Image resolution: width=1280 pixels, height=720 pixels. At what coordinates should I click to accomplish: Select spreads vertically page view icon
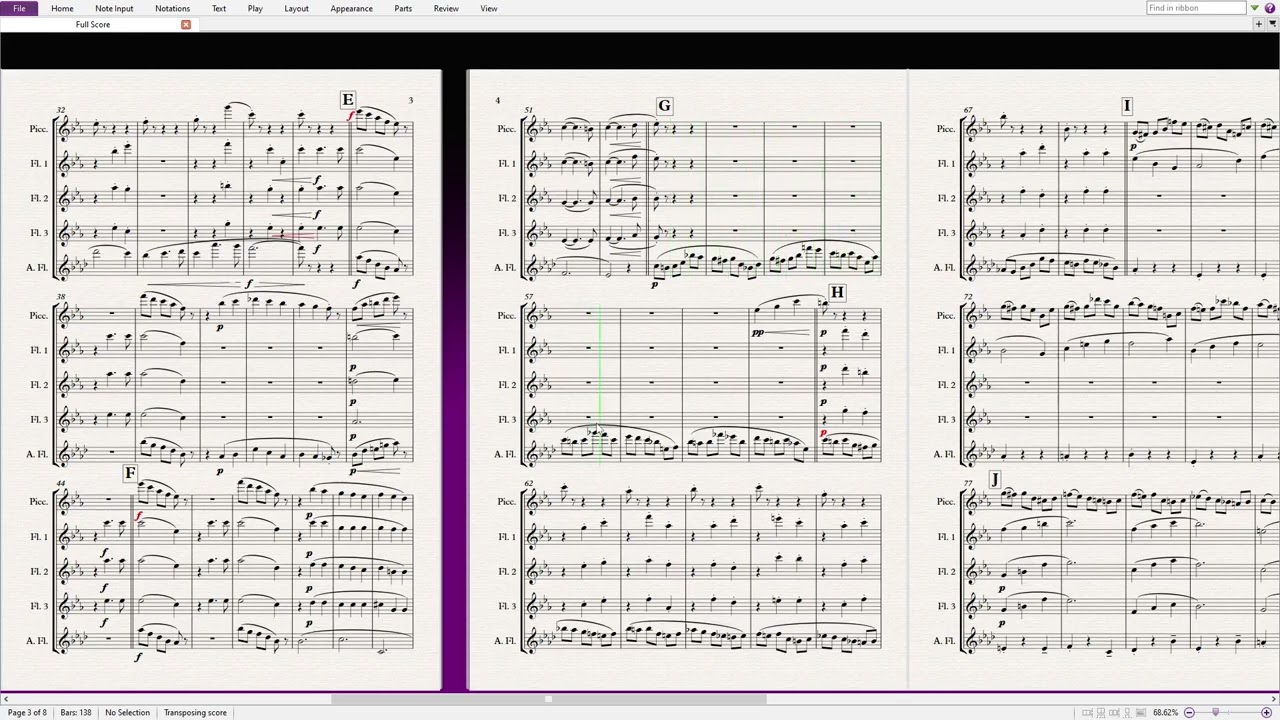[x=1101, y=712]
